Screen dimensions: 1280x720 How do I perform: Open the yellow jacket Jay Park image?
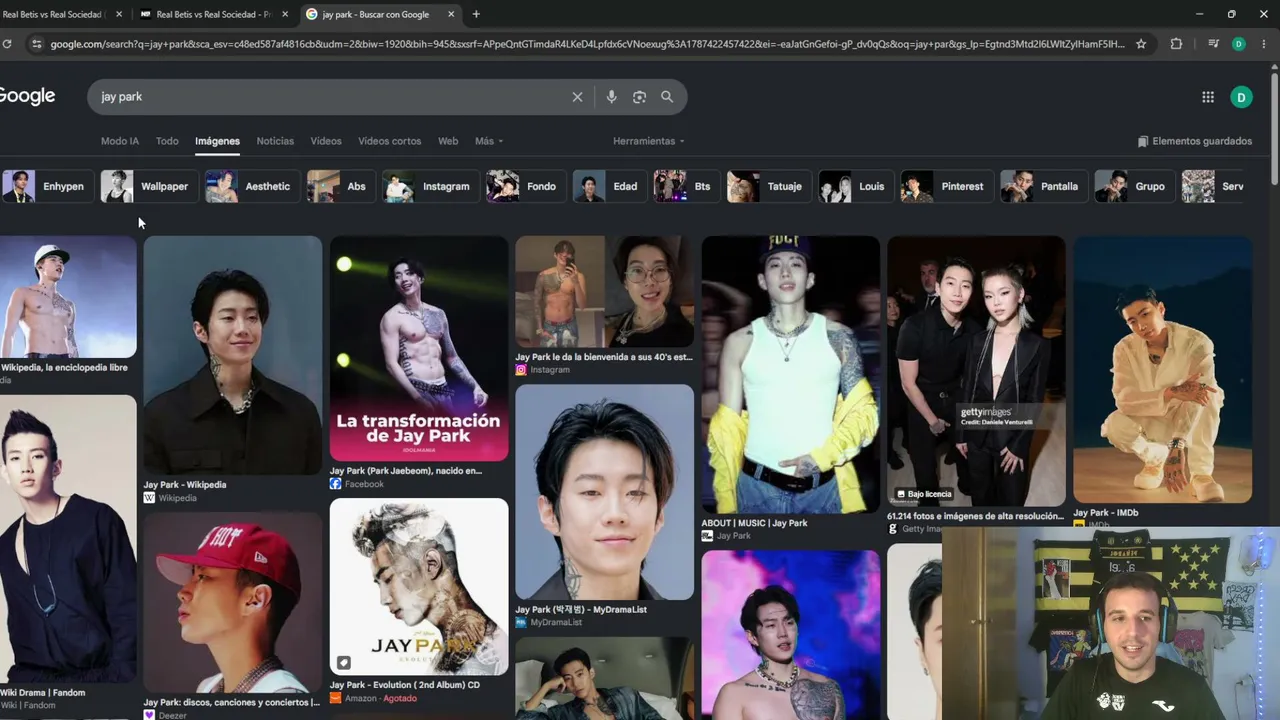pos(790,375)
